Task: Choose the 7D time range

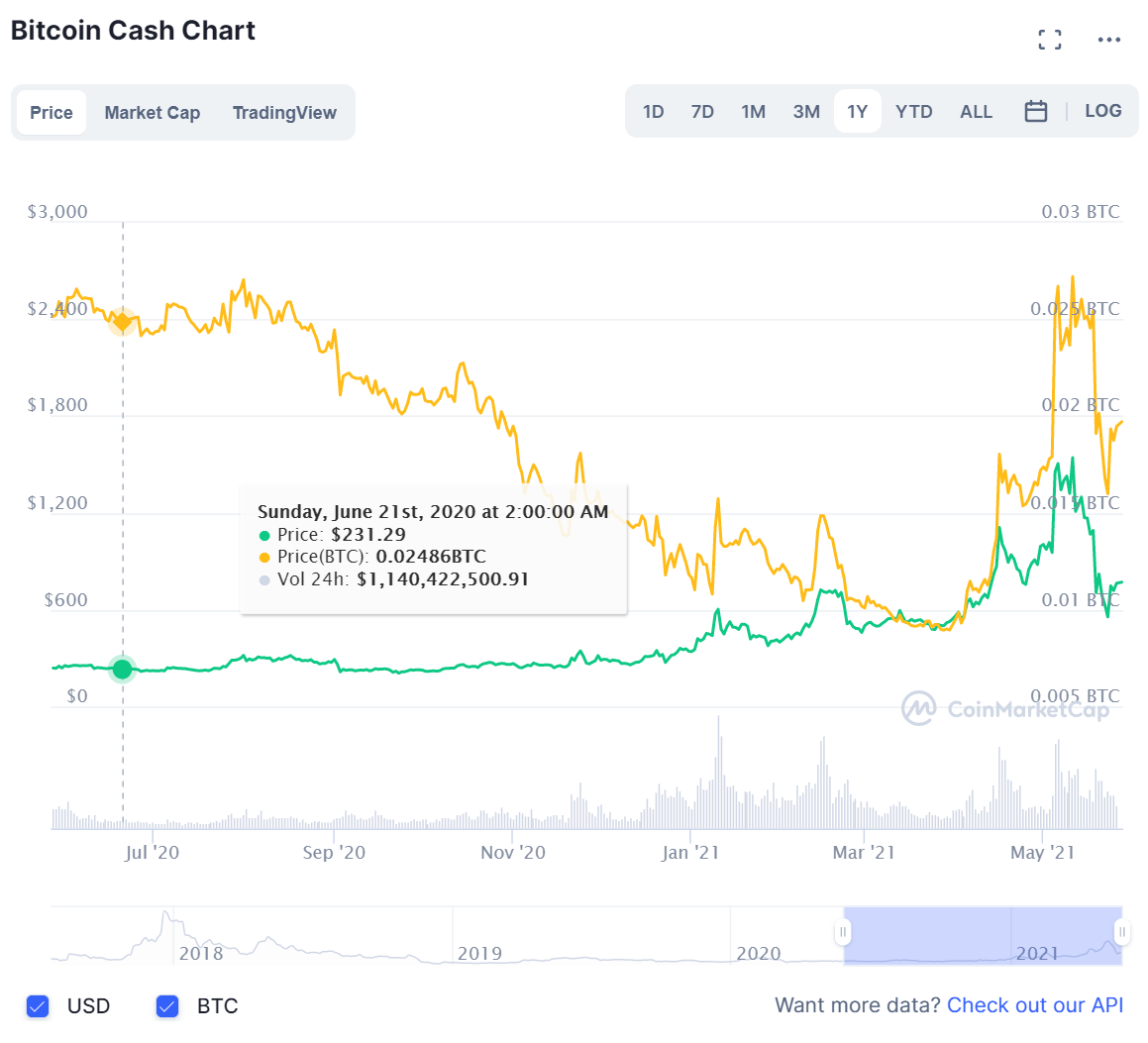Action: point(702,112)
